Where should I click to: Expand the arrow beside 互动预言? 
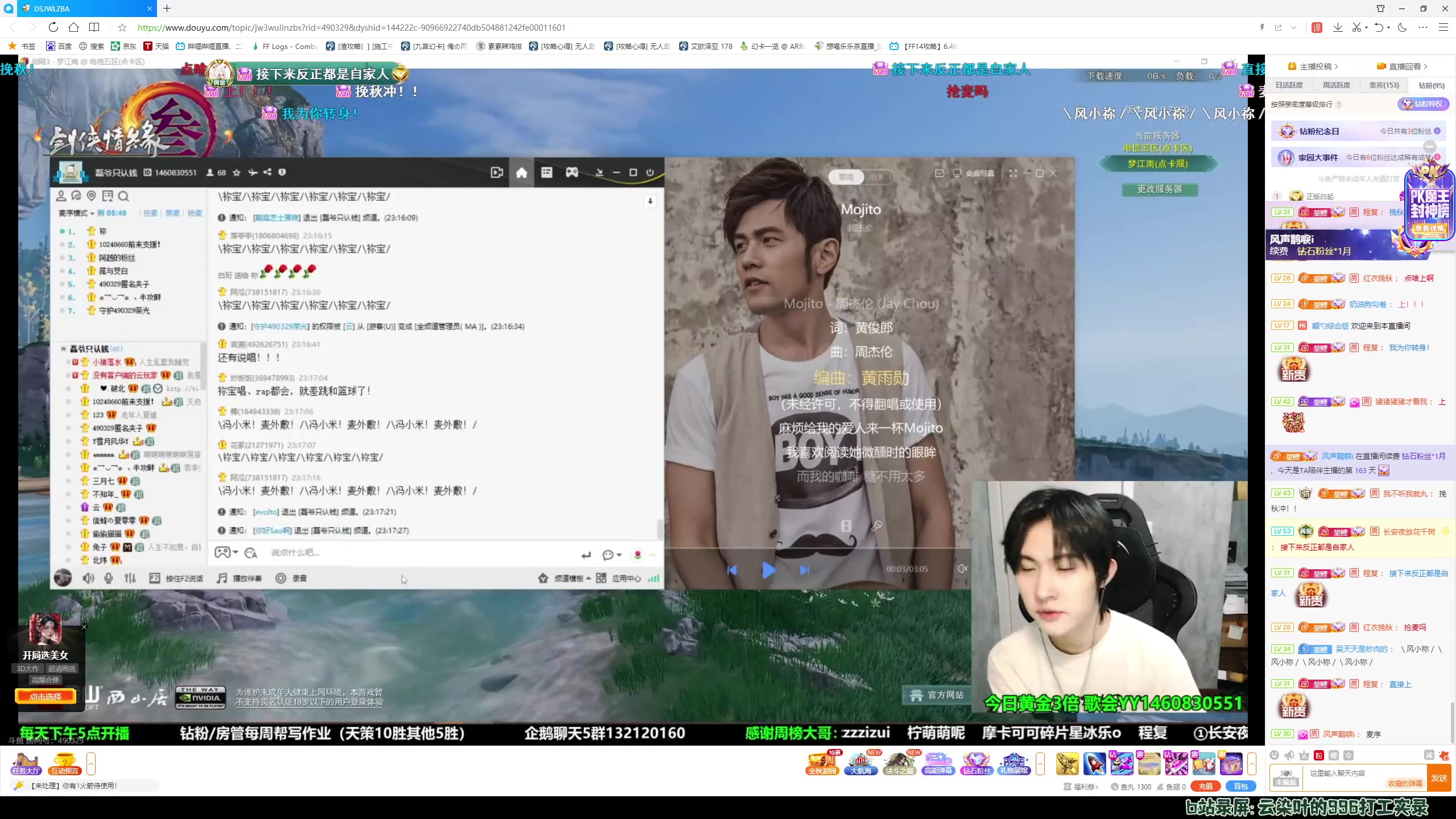pyautogui.click(x=91, y=764)
